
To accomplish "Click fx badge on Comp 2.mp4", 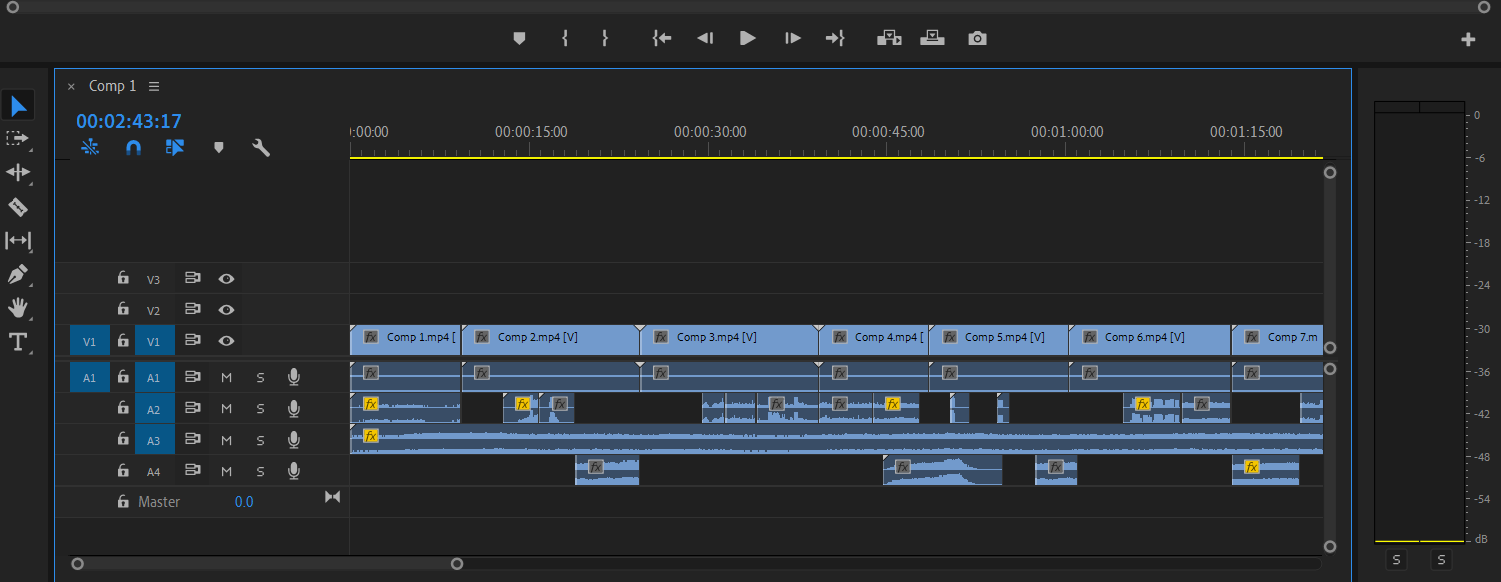I will [481, 337].
